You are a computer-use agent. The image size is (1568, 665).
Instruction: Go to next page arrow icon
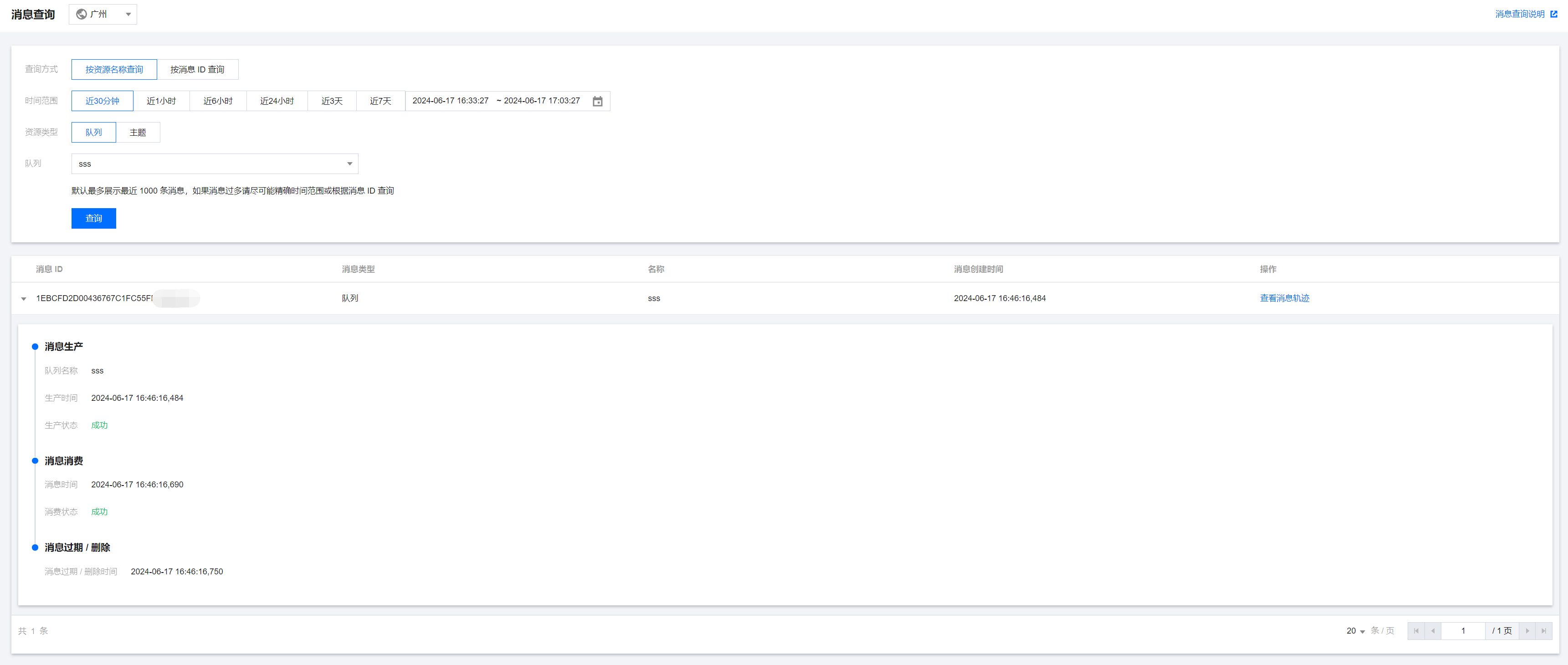point(1527,631)
